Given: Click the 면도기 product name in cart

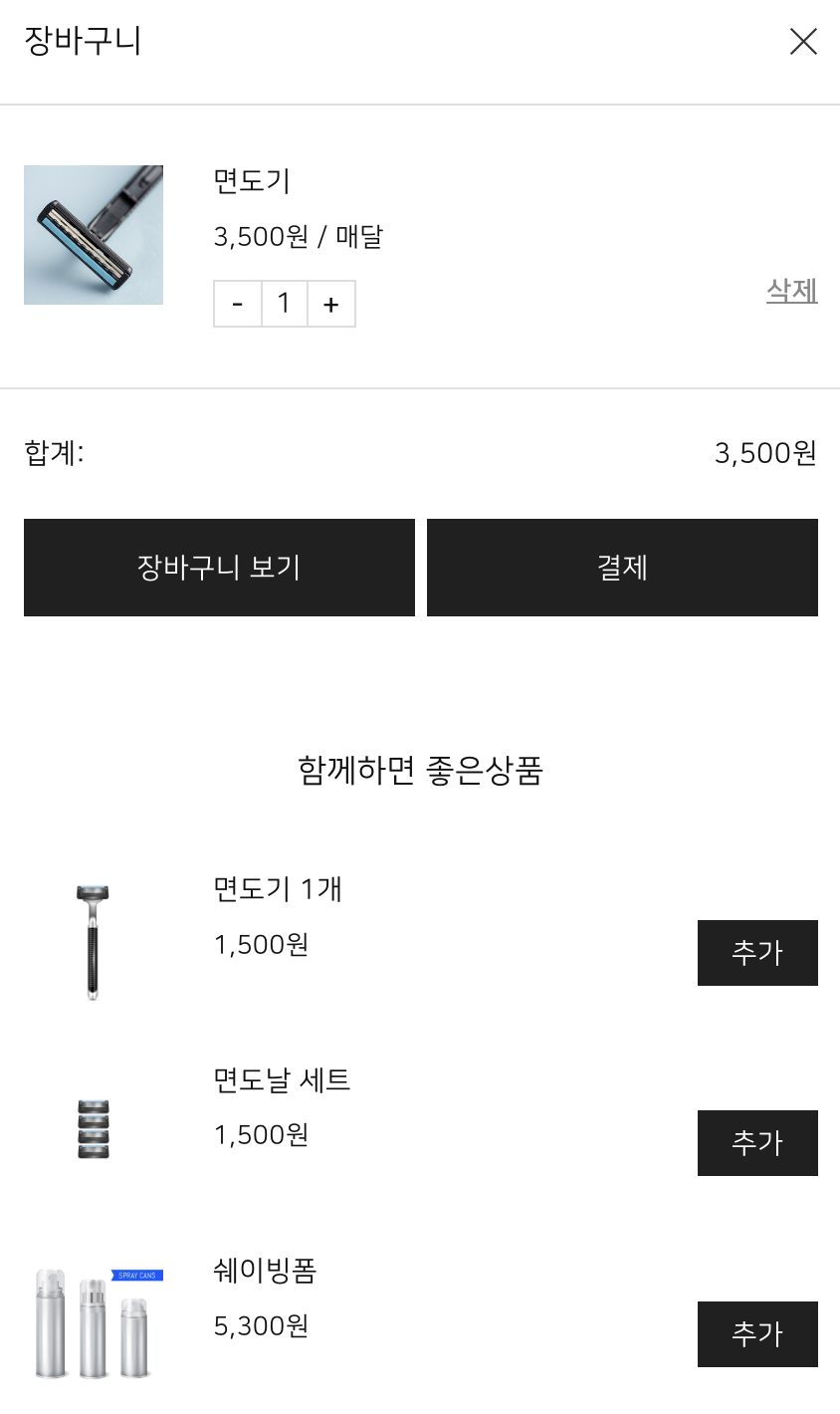Looking at the screenshot, I should pyautogui.click(x=252, y=181).
